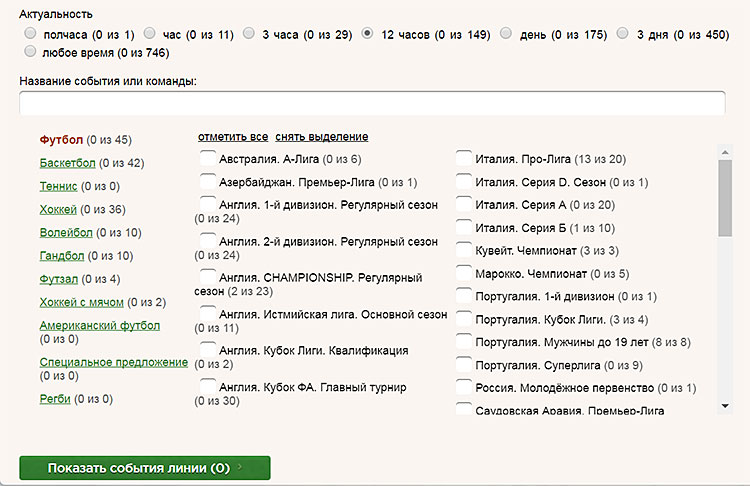750x486 pixels.
Task: Choose the 'день' radio option
Action: [x=506, y=34]
